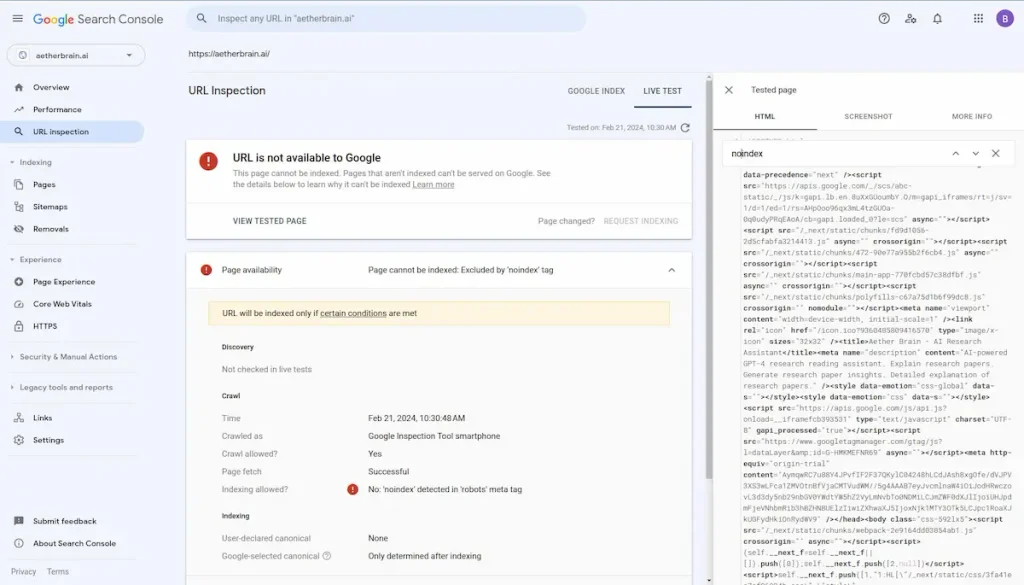Click the main content vertical scrollbar
This screenshot has width=1024, height=585.
(709, 281)
